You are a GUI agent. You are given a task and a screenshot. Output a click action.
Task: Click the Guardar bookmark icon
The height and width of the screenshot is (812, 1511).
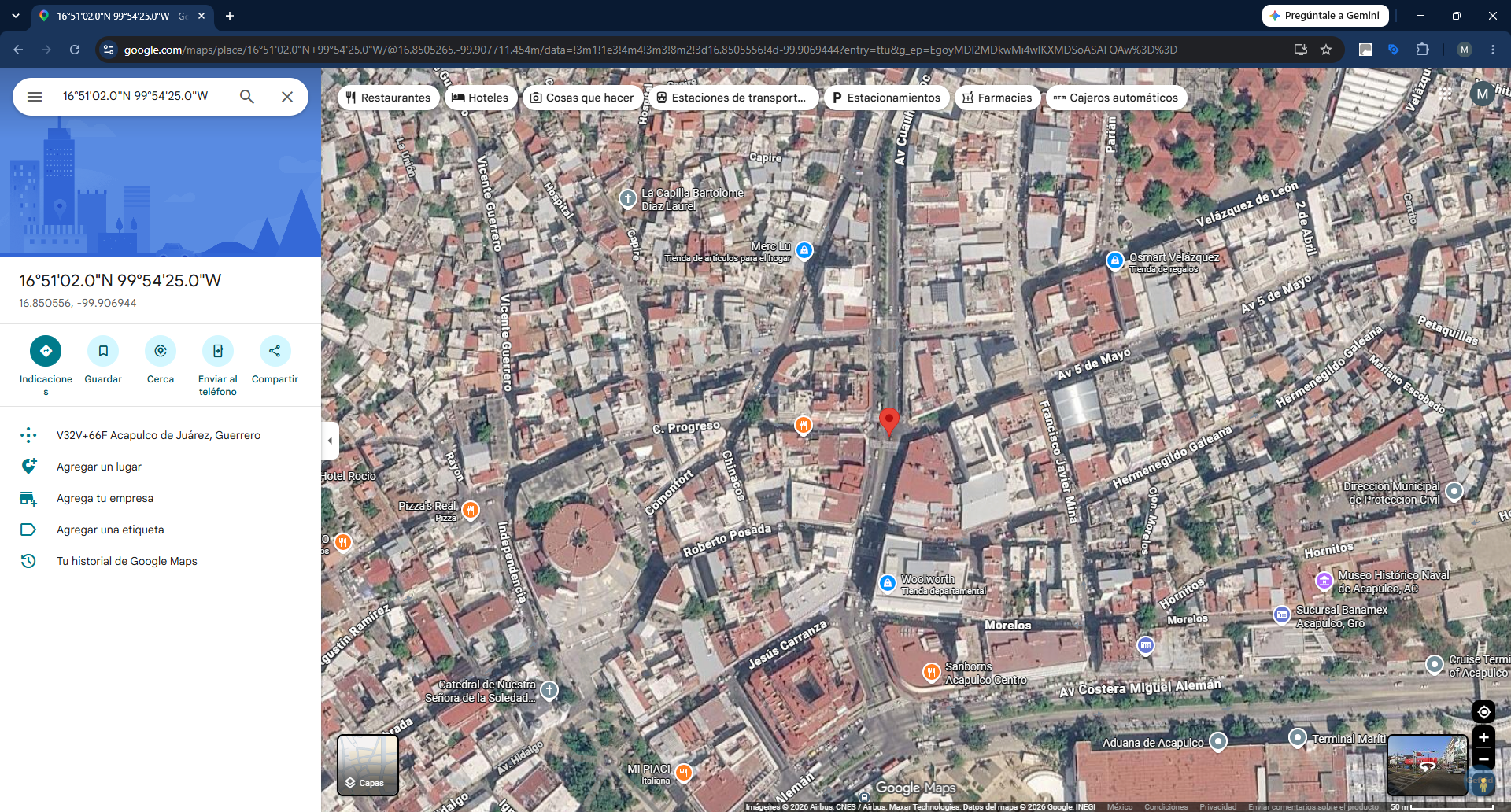point(103,351)
